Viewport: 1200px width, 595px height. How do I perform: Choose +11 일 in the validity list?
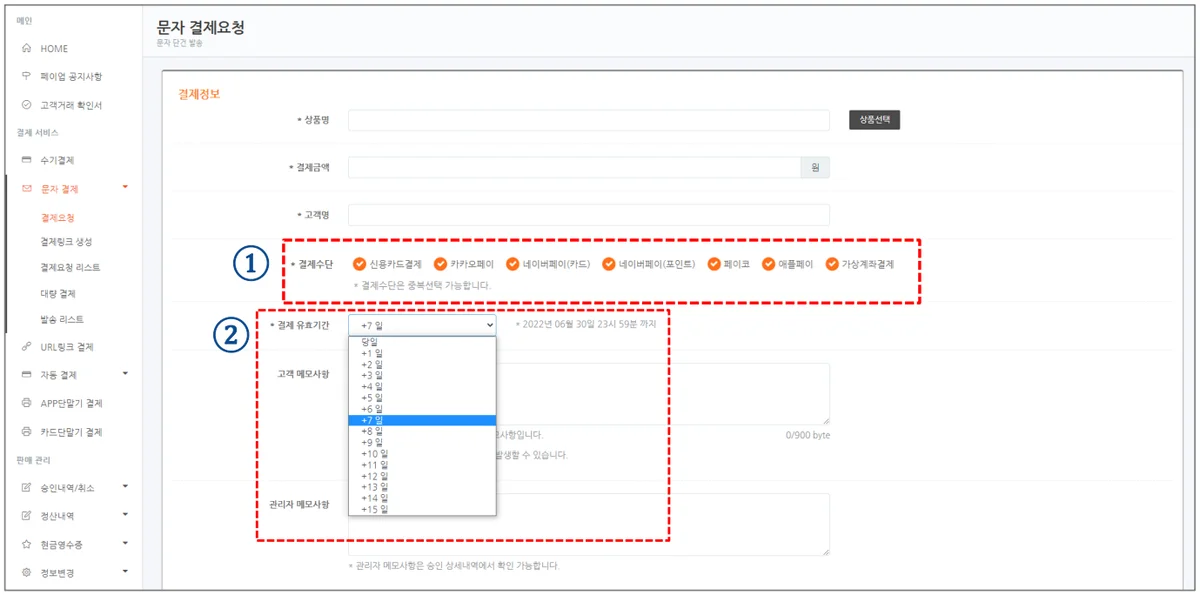(422, 465)
